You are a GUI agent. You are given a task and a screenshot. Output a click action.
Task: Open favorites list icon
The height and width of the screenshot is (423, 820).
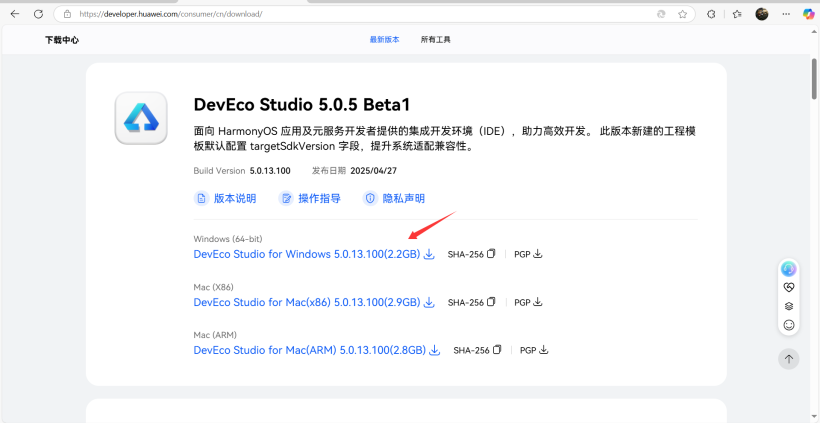click(x=737, y=14)
